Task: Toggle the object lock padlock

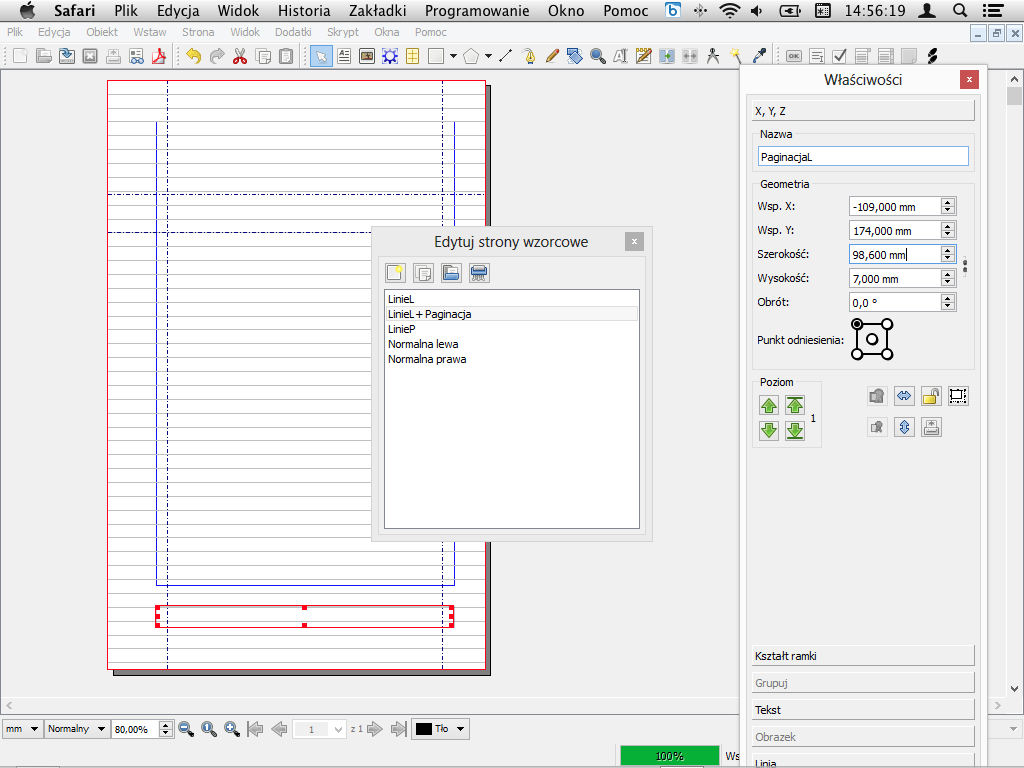Action: pyautogui.click(x=930, y=396)
